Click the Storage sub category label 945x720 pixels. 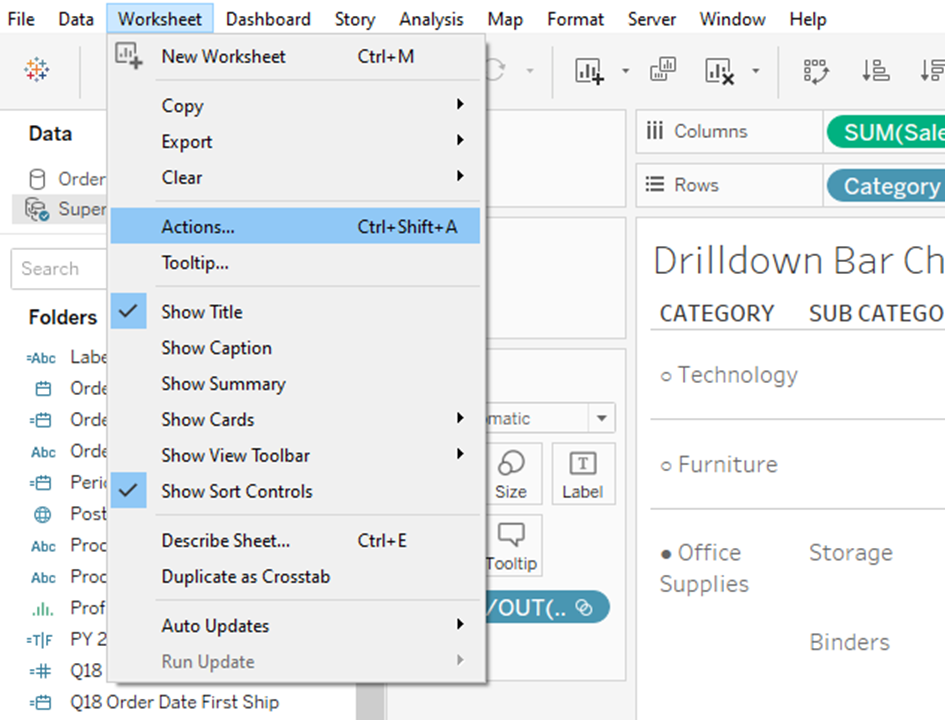point(850,553)
